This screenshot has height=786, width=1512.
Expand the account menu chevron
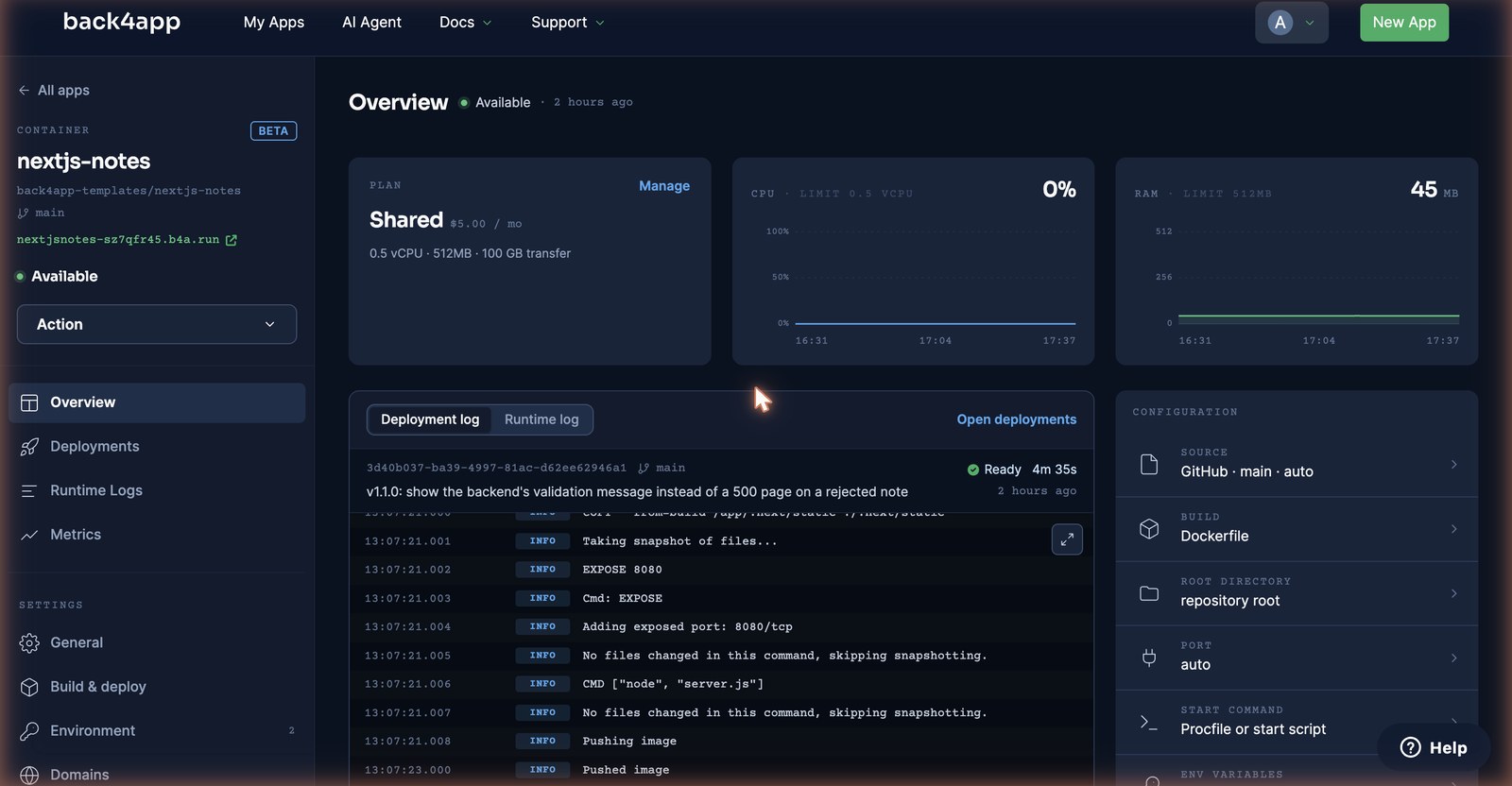pyautogui.click(x=1310, y=23)
